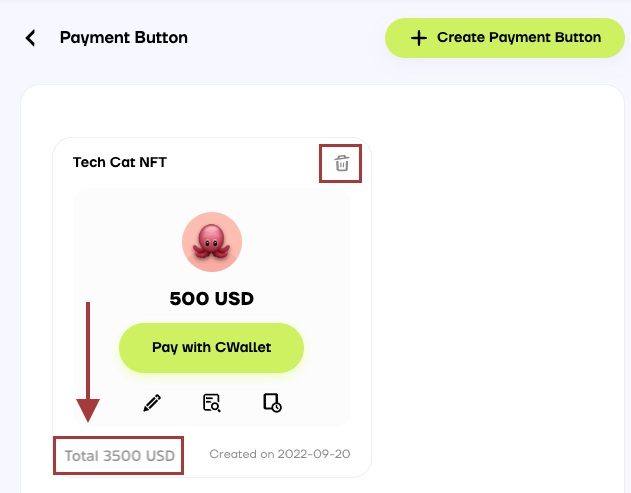Click the pink octopus avatar image
The width and height of the screenshot is (631, 493).
(x=211, y=242)
